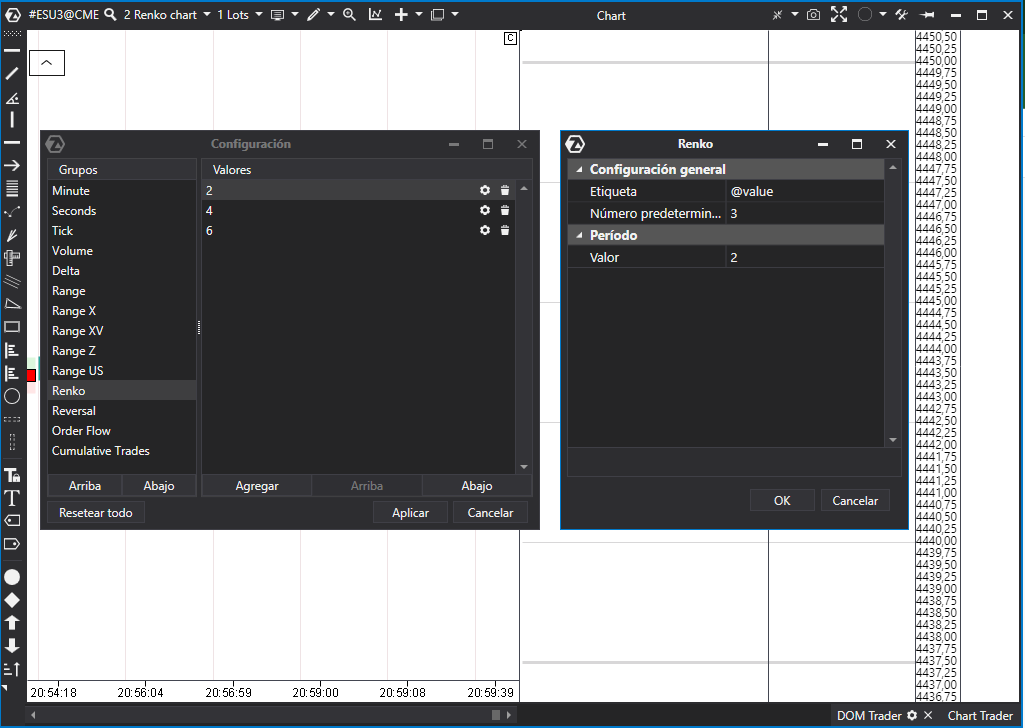Open the 1 Lots dropdown
This screenshot has width=1025, height=728.
[x=259, y=15]
